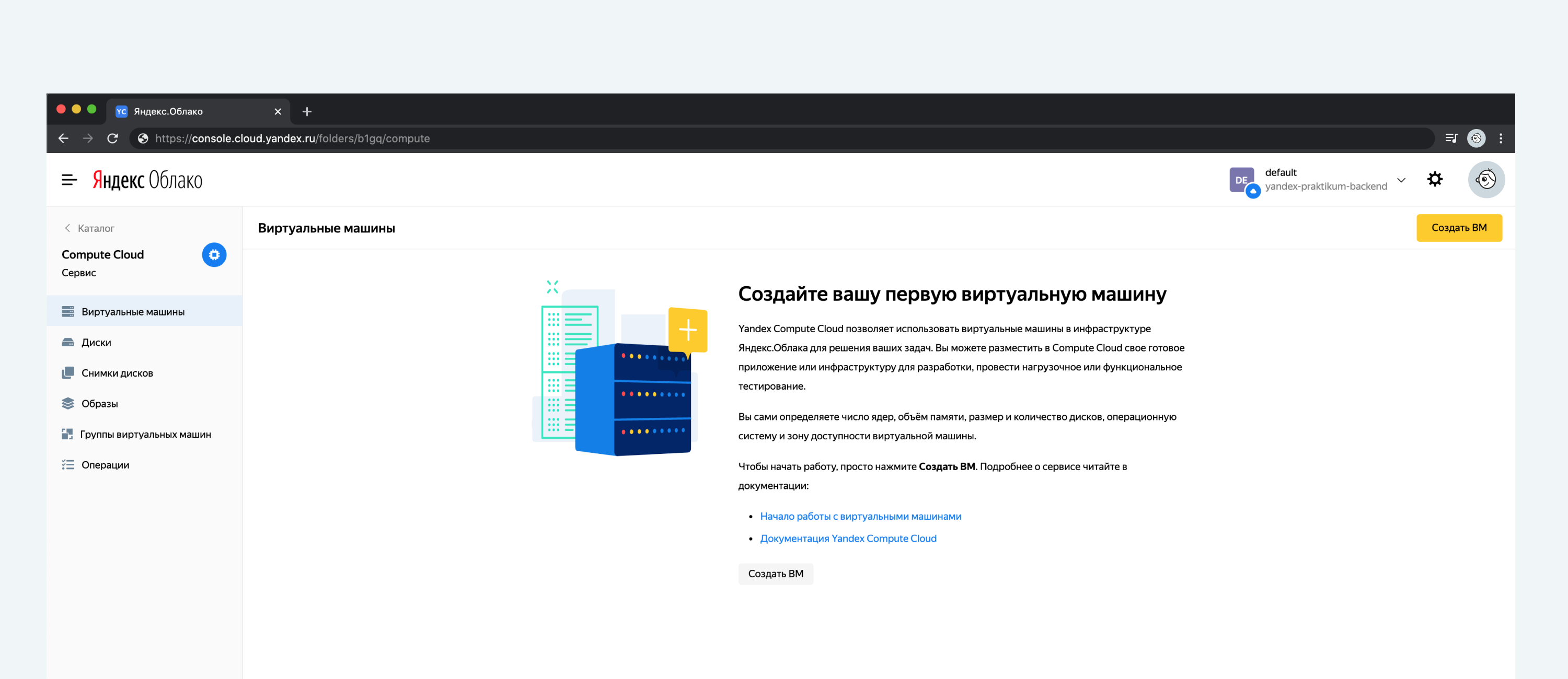Click the yellow Создать ВМ button

pos(1459,228)
